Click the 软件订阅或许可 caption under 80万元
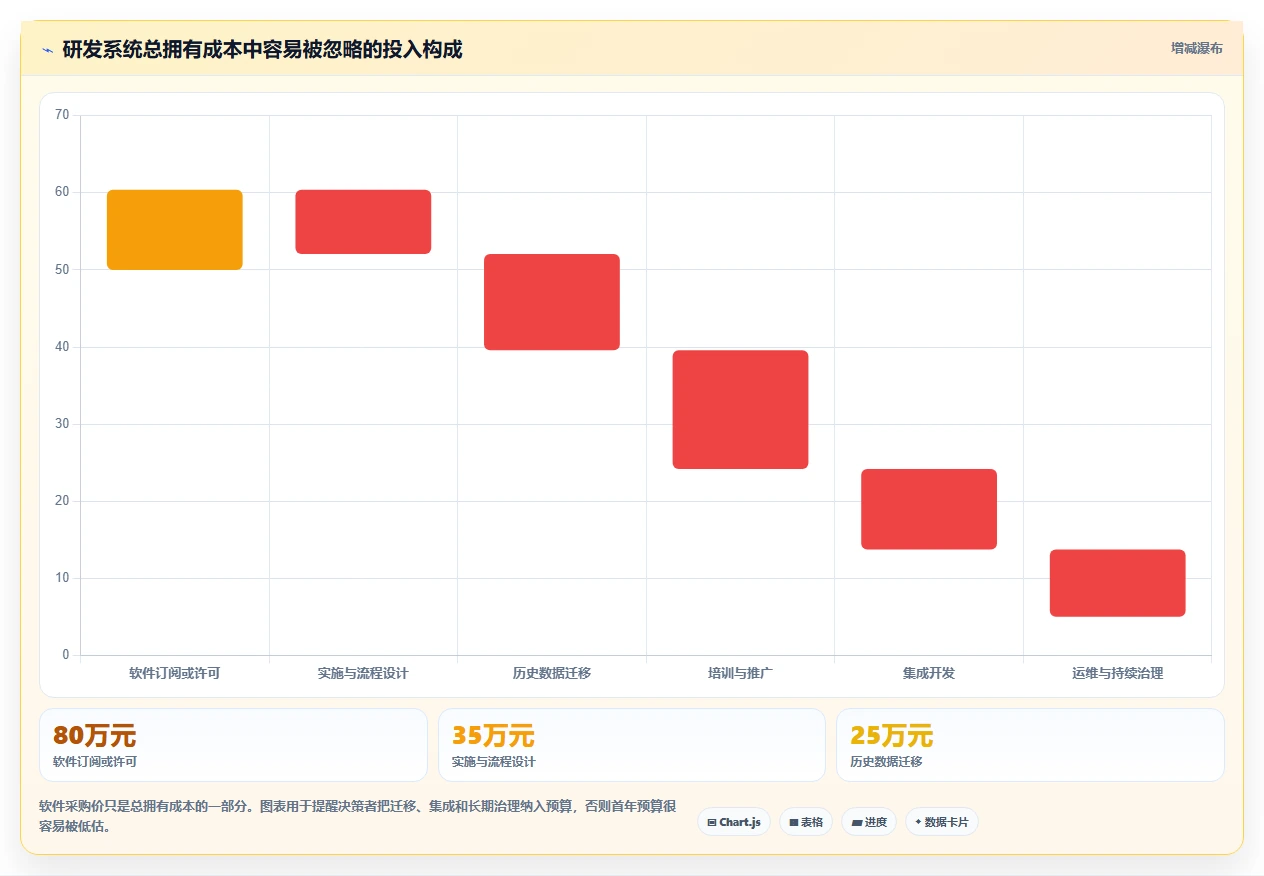The width and height of the screenshot is (1264, 876). point(95,762)
